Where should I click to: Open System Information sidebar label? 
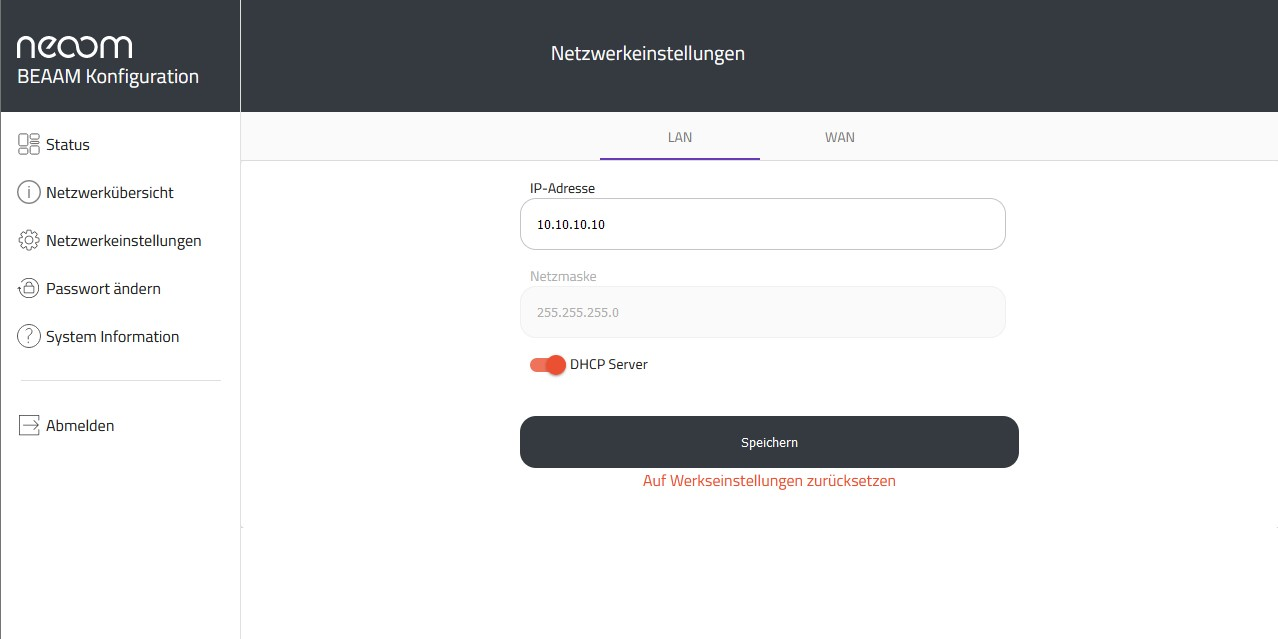tap(112, 337)
